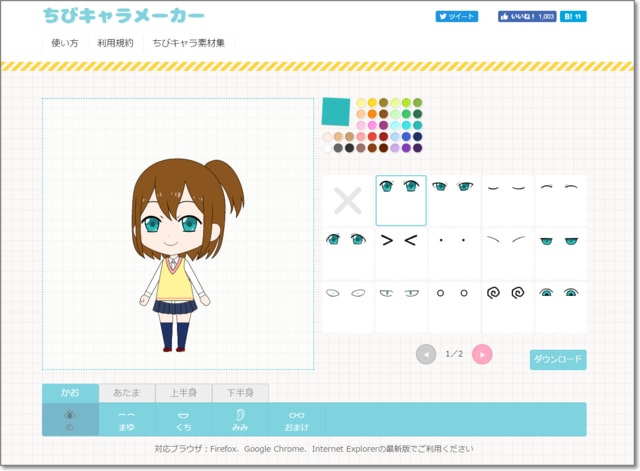640x471 pixels.
Task: Click the chibi character preview canvas
Action: [x=177, y=234]
